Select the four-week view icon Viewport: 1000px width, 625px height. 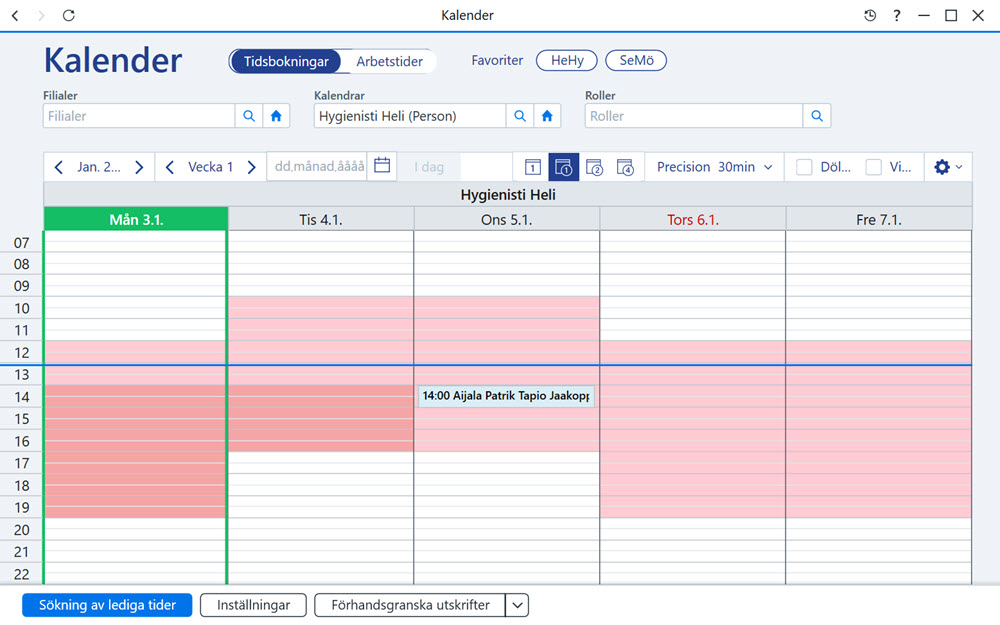625,167
